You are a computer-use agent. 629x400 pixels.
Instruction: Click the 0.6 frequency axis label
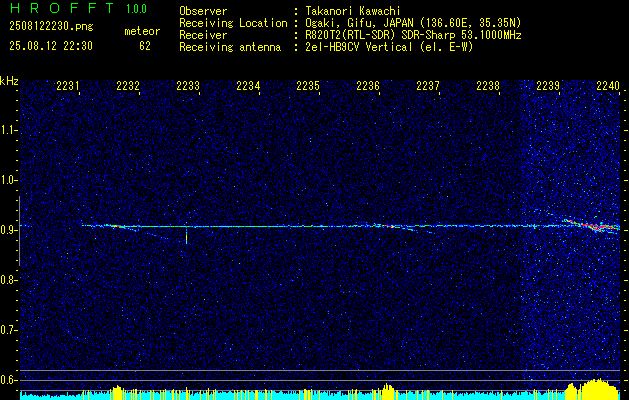point(8,380)
